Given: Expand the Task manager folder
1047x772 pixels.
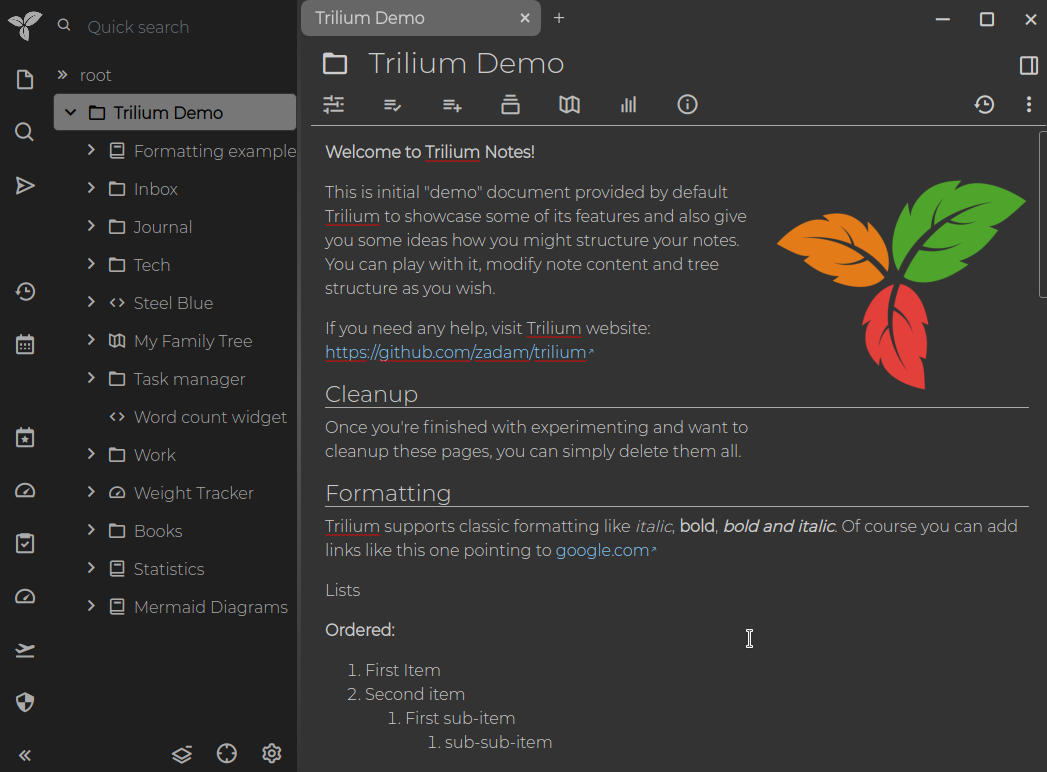Looking at the screenshot, I should (x=91, y=379).
